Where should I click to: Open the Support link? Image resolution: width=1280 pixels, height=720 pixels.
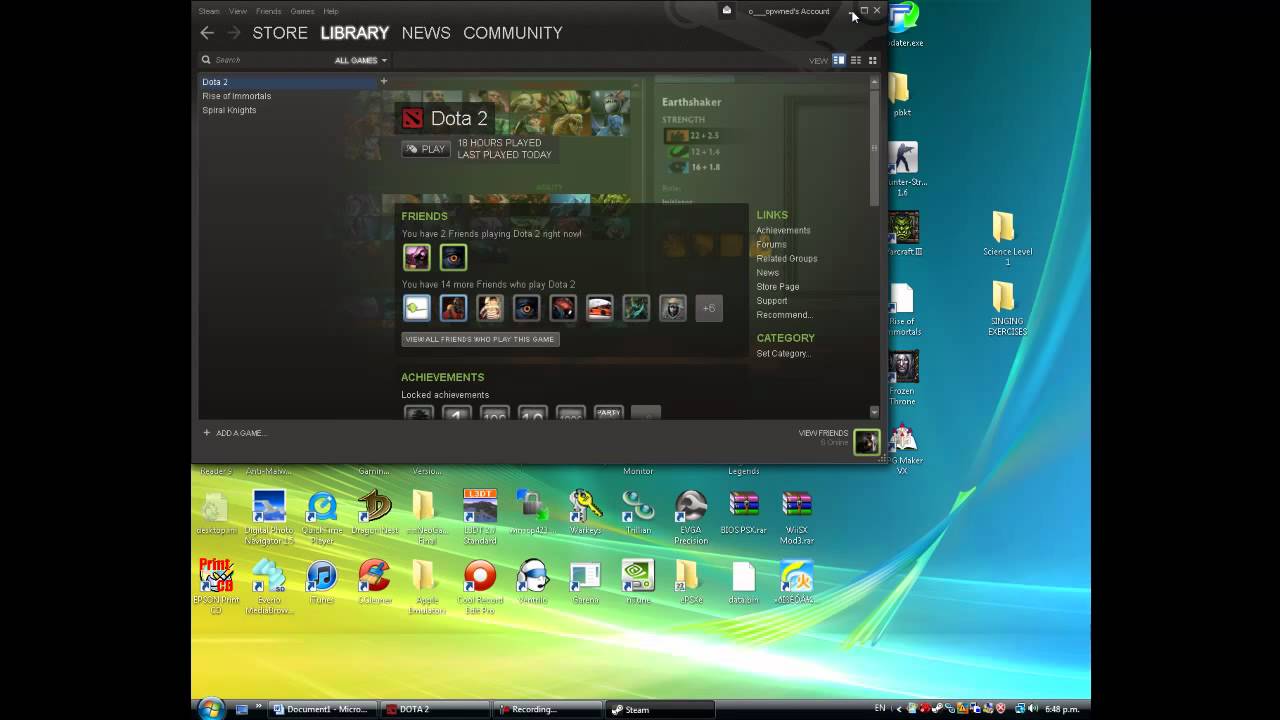(772, 301)
